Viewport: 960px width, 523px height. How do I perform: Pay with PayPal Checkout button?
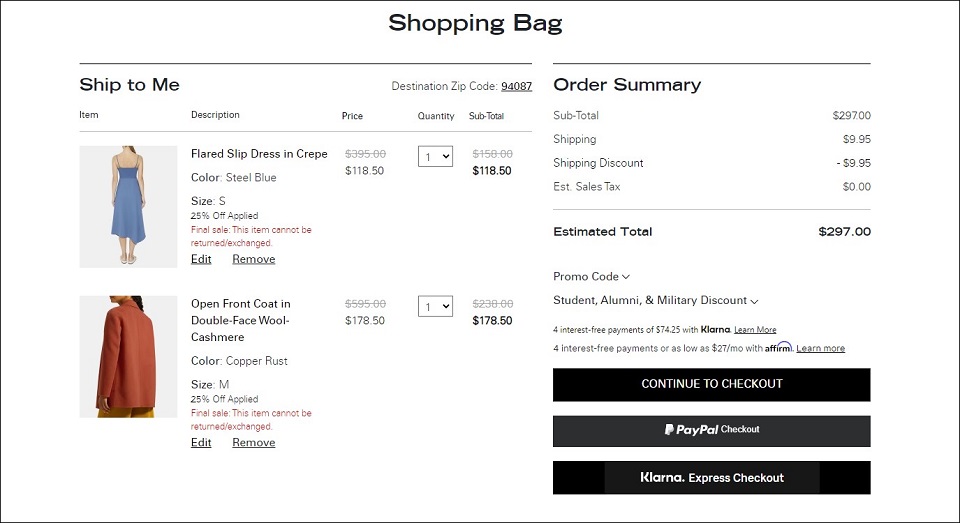coord(711,431)
